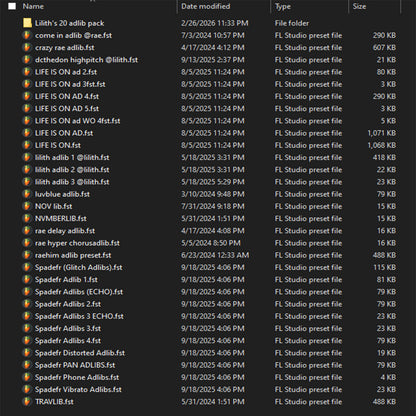The image size is (416, 416).
Task: Click icon of Spadefr Adlib 1.fst
Action: [27, 280]
